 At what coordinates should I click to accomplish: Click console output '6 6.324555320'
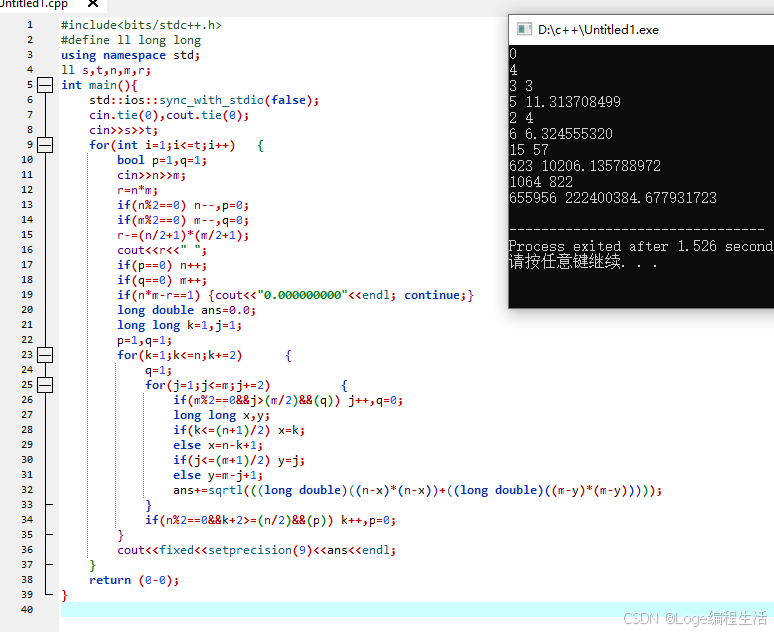tap(561, 134)
